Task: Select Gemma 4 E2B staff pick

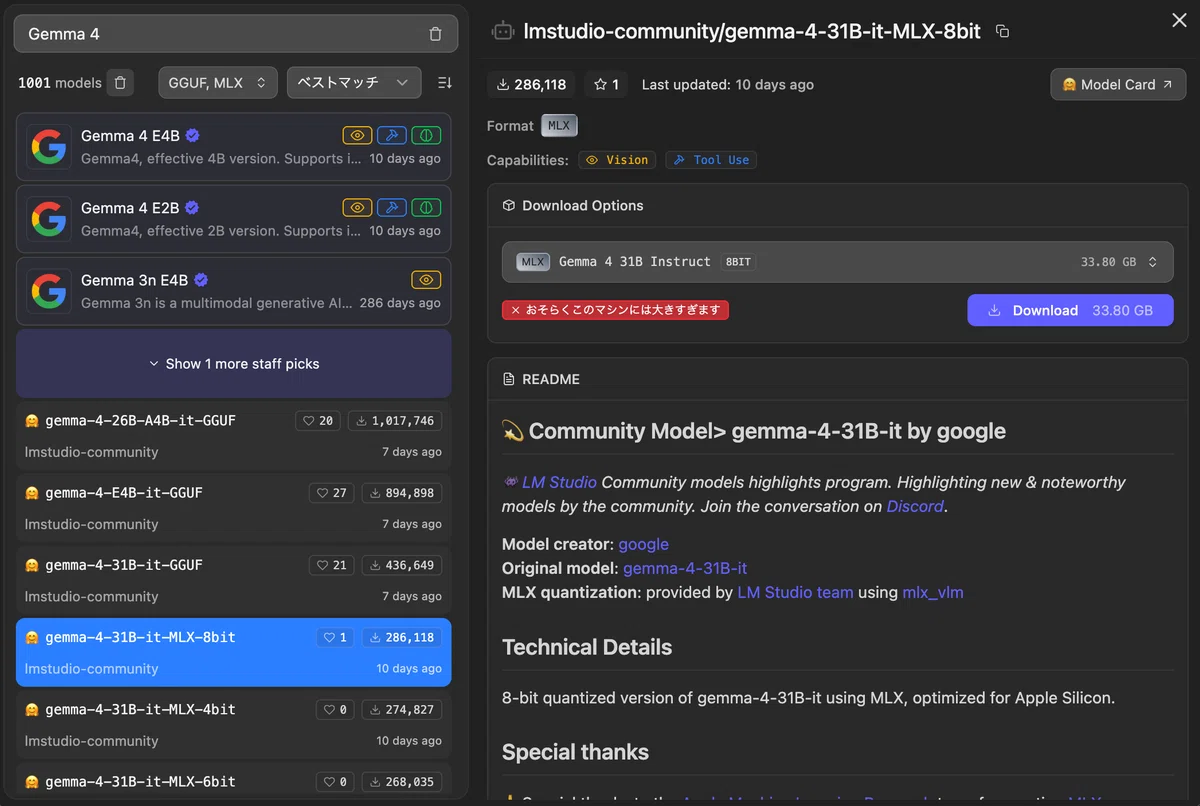Action: (x=234, y=219)
